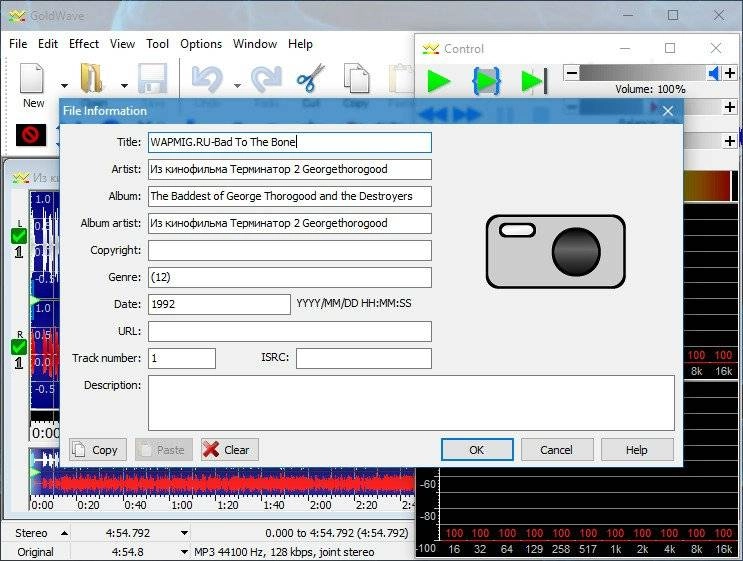Adjust the Volume gradient slider

point(643,73)
